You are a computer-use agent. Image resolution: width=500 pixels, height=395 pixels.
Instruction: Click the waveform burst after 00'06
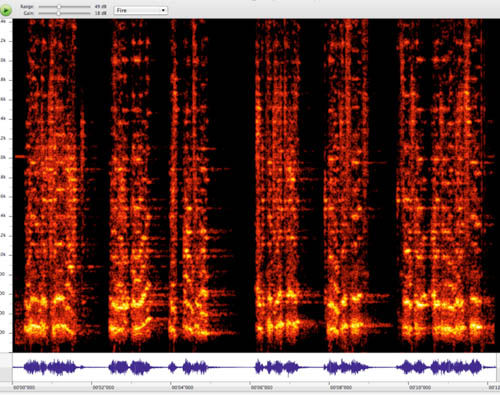click(277, 368)
